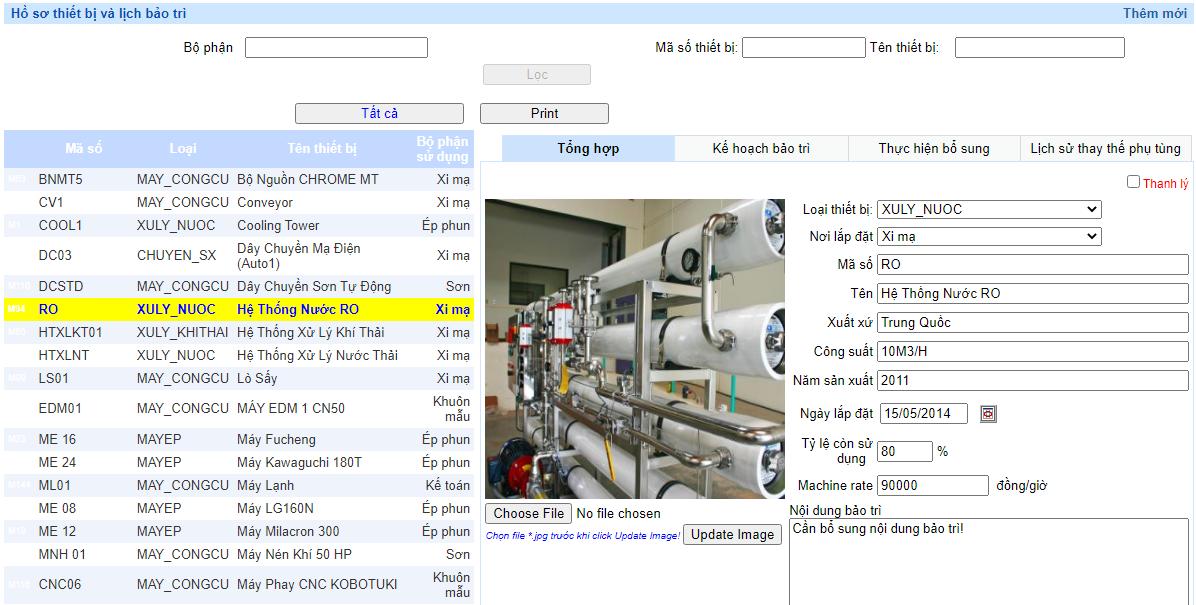Click the Choose File button

(x=529, y=514)
